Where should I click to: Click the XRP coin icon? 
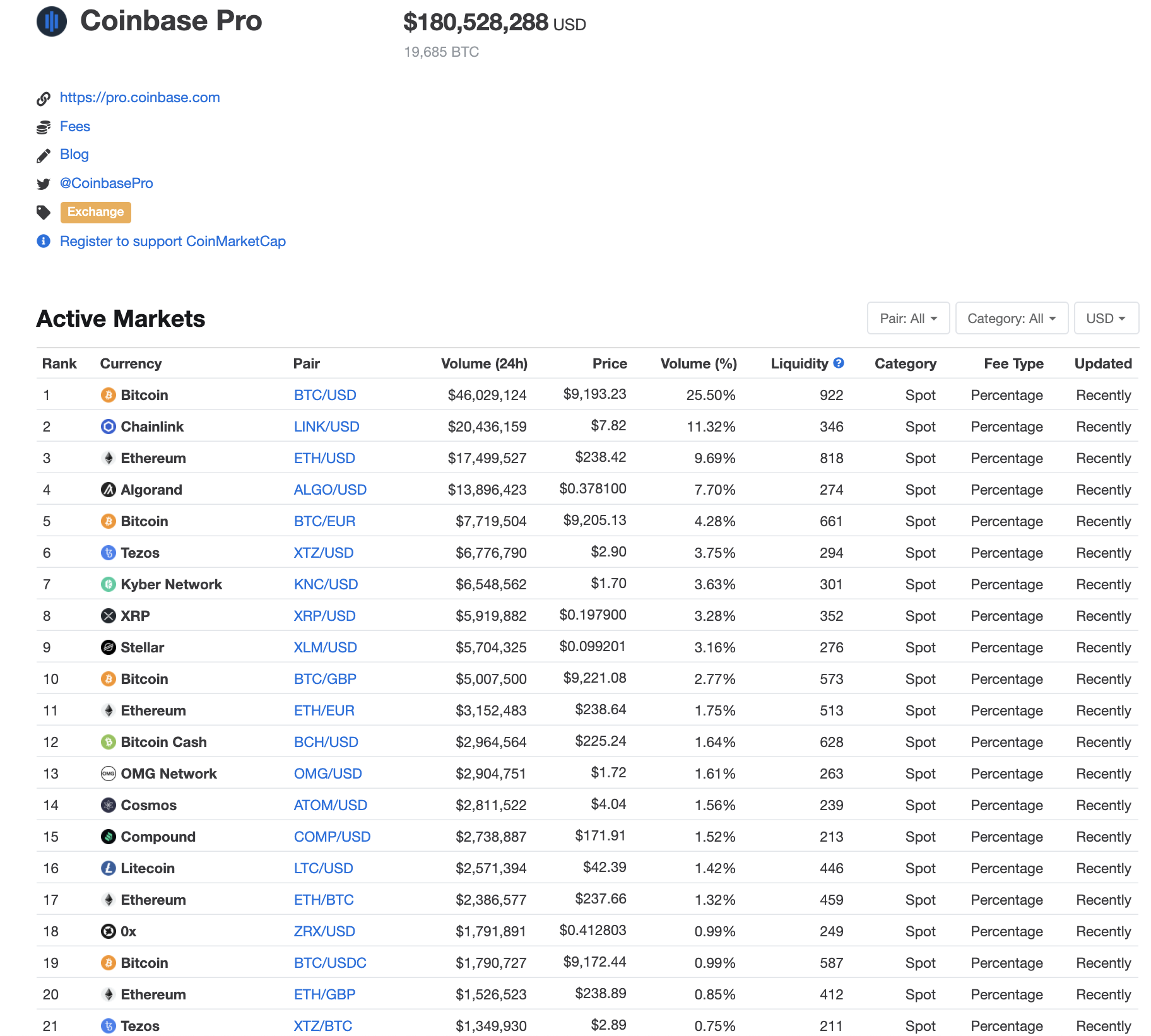(x=109, y=616)
